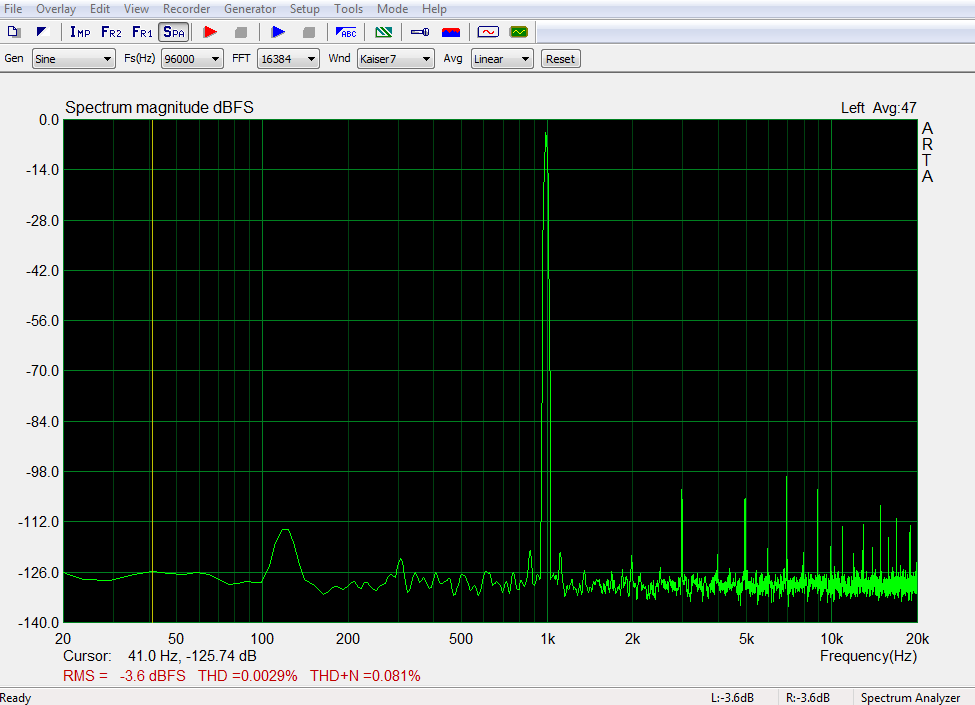Click the black-and-white toggle icon
Viewport: 975px width, 705px height.
42,32
